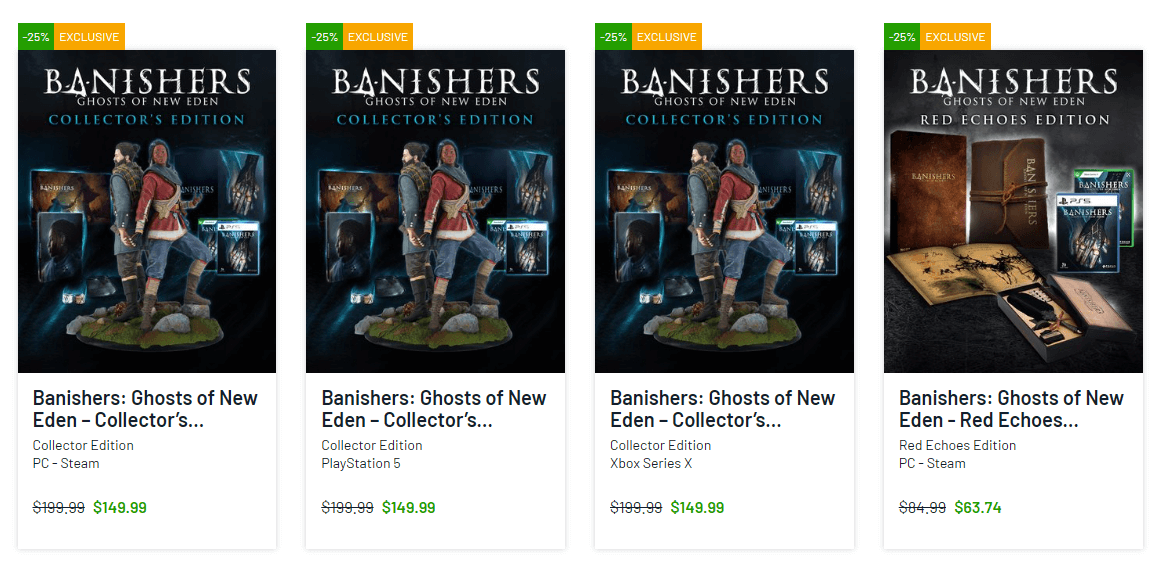Click the EXCLUSIVE badge on PC Steam Collector's card

click(89, 37)
